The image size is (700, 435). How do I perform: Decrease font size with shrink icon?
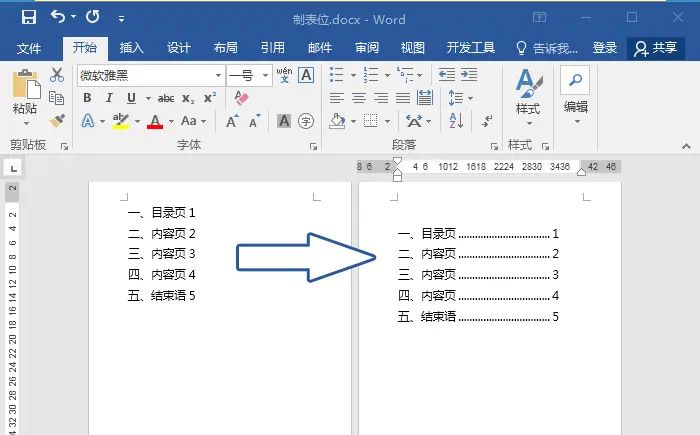[254, 121]
